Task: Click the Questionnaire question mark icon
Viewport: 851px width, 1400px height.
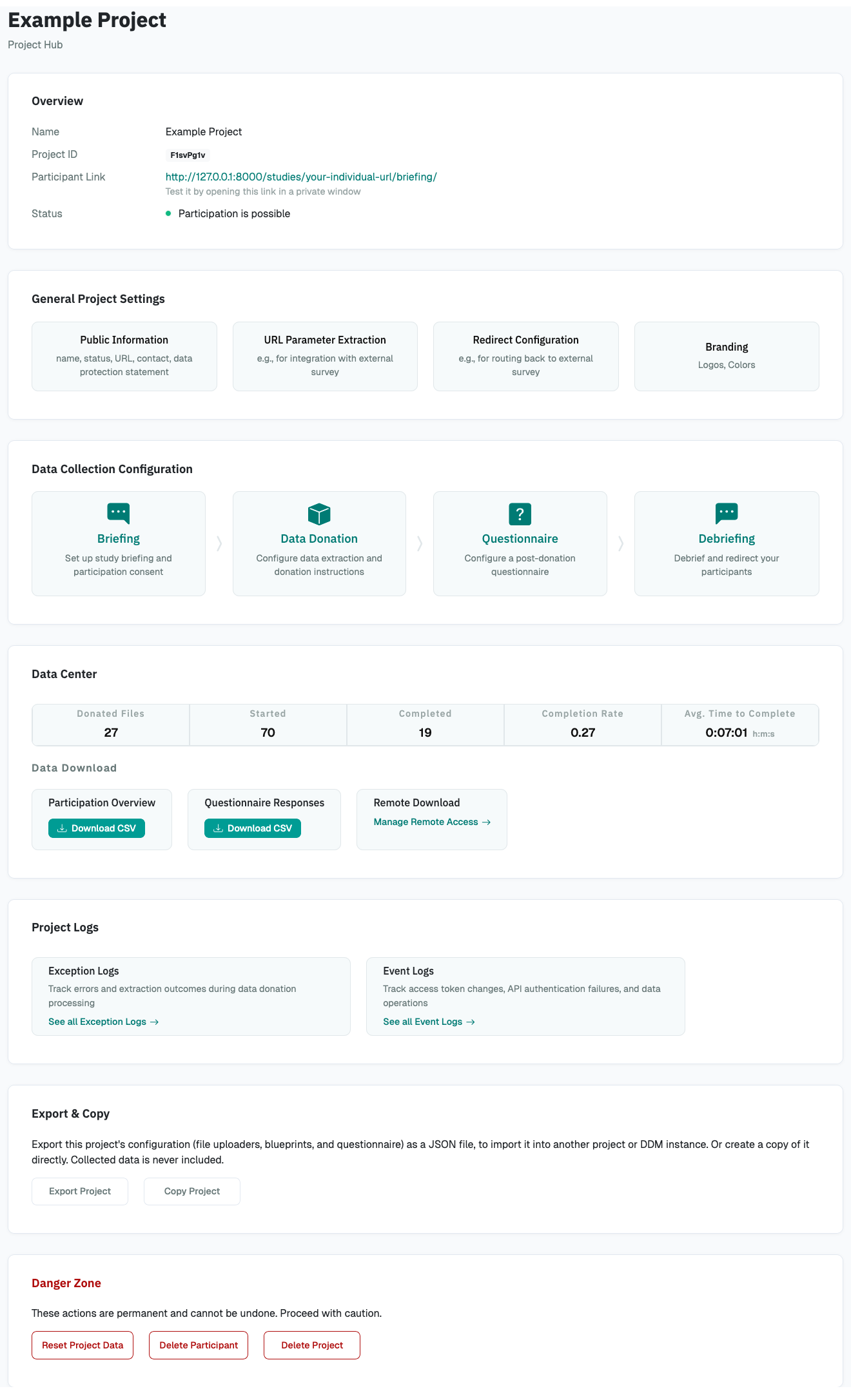Action: pos(520,514)
